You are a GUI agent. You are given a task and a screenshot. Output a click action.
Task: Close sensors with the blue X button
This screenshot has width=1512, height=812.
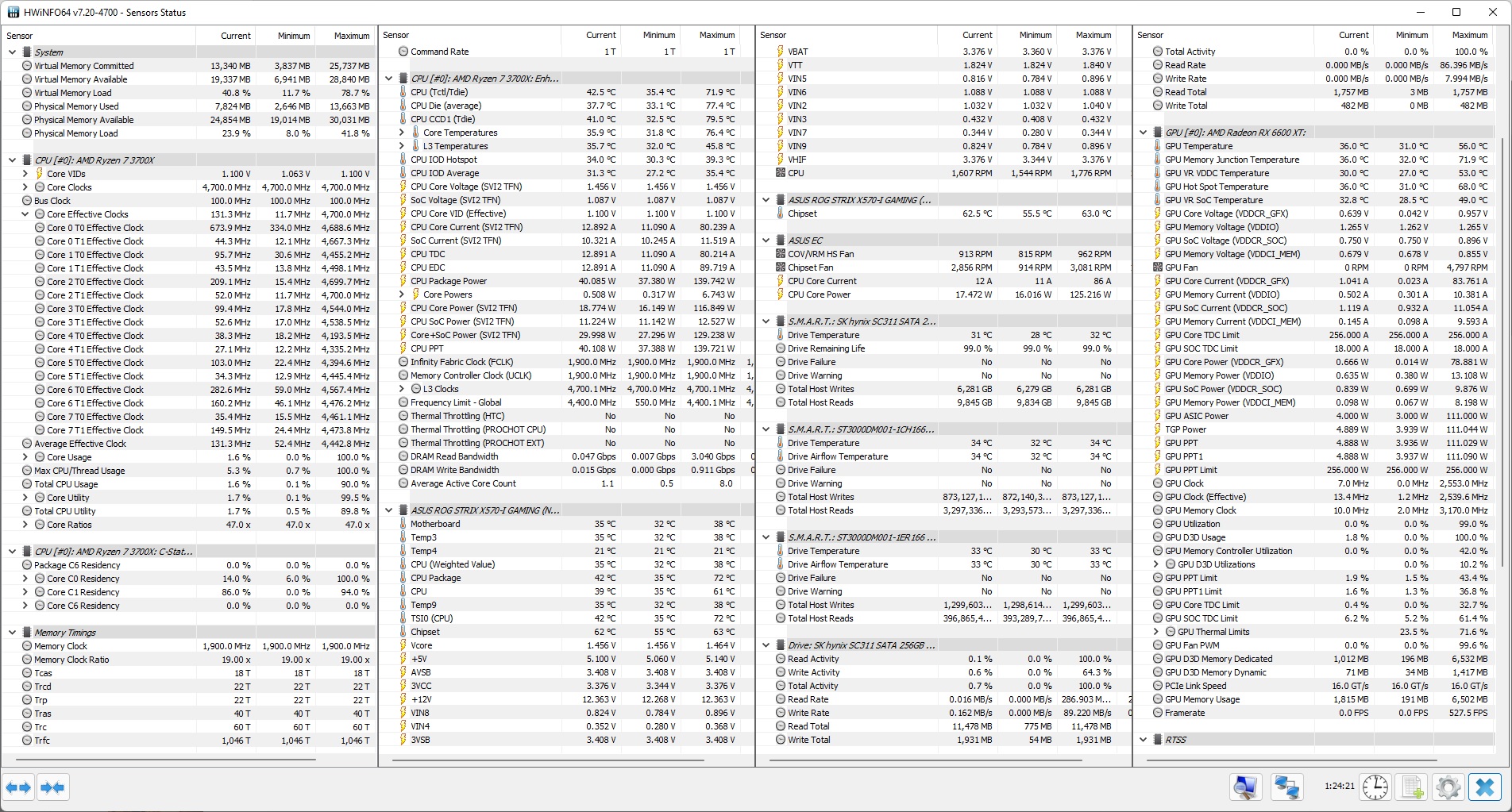(x=1484, y=787)
